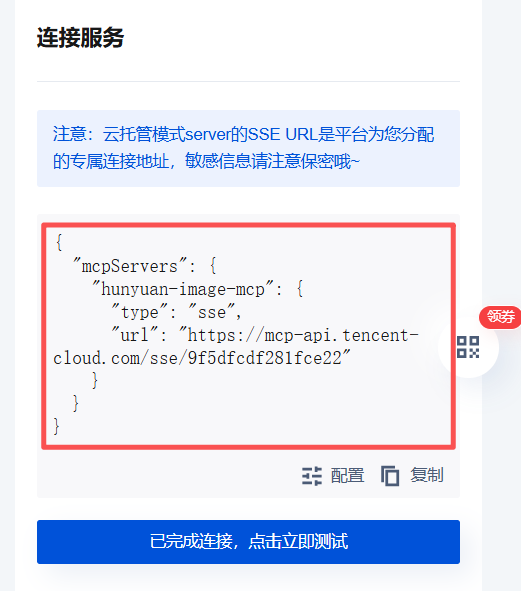The height and width of the screenshot is (591, 521).
Task: Click the 复制 copy icon
Action: 390,476
